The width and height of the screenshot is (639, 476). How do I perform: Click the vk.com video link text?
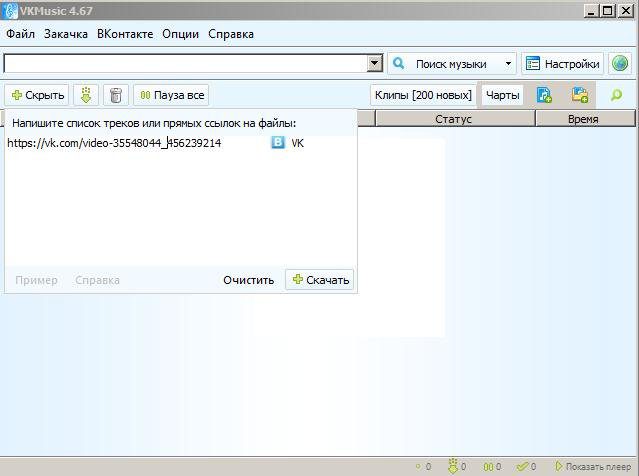(114, 143)
